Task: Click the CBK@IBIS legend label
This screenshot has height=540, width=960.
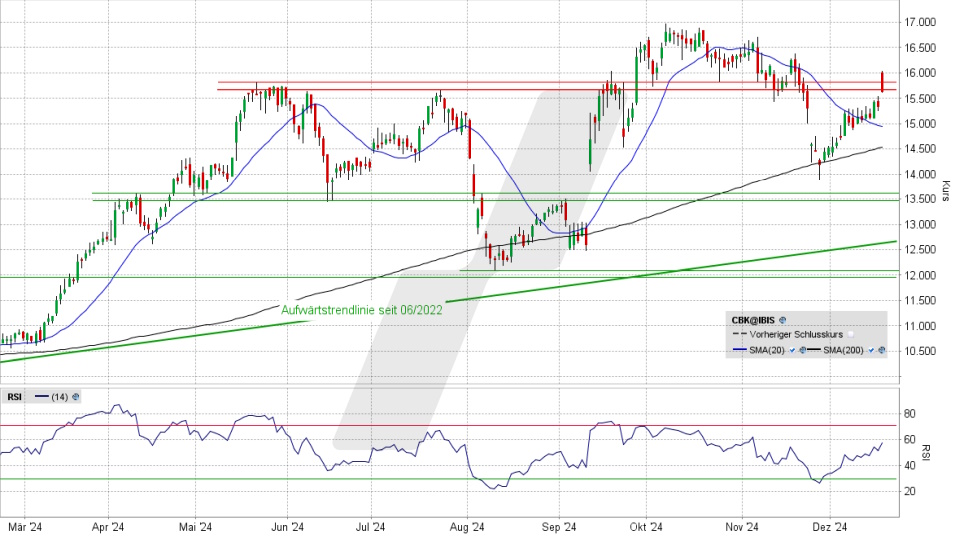Action: [x=753, y=320]
